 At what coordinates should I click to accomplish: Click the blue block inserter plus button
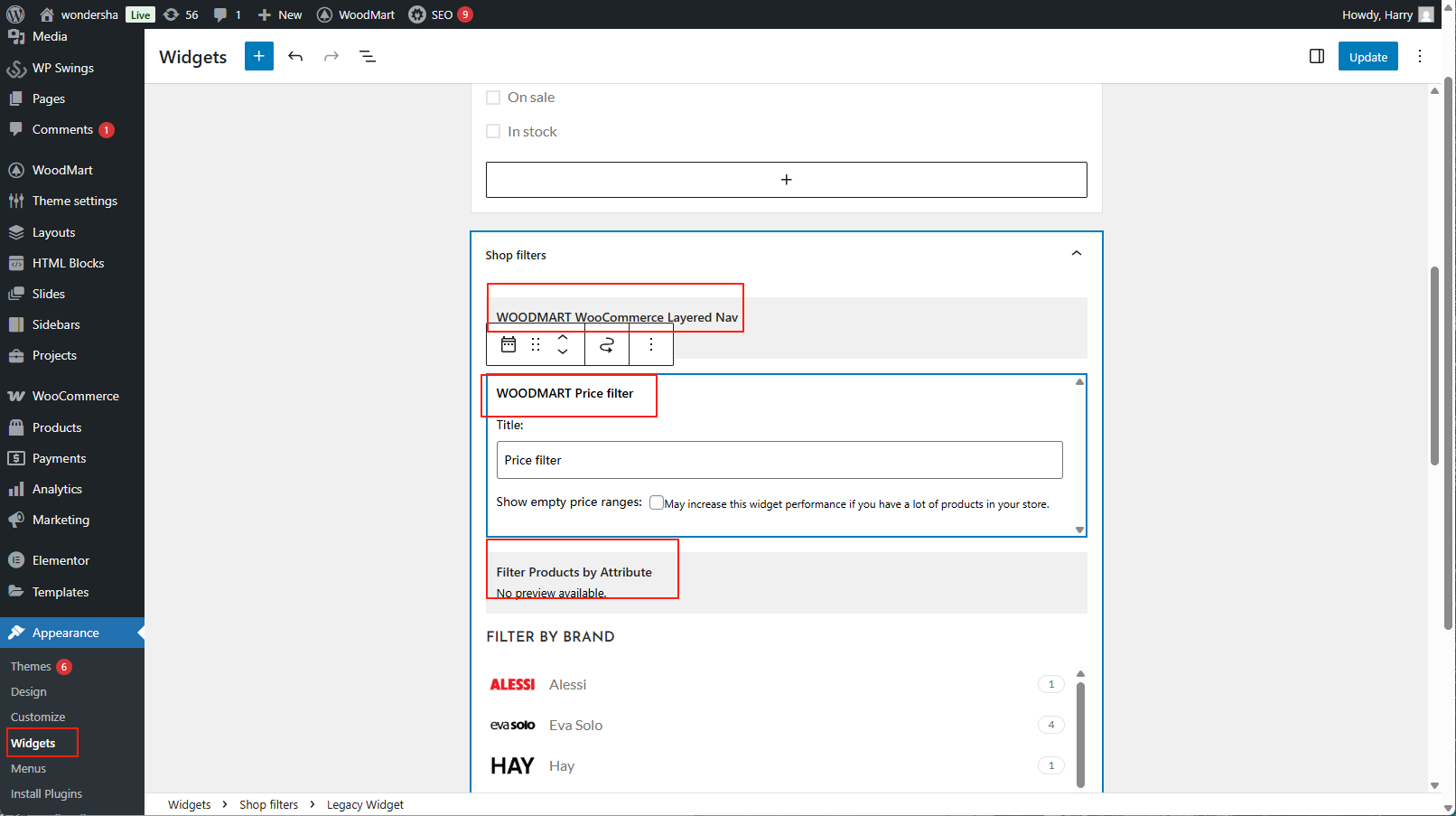click(x=258, y=56)
